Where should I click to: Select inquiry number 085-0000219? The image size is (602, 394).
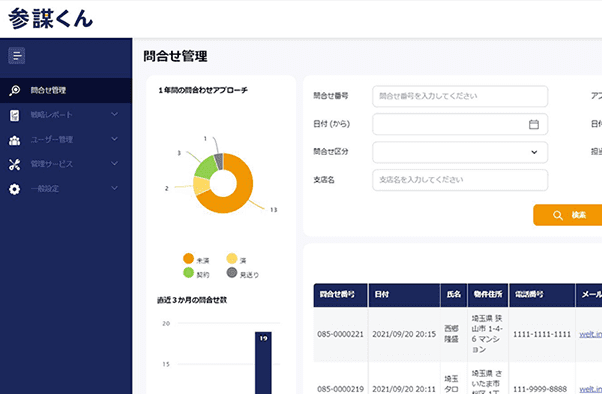(x=340, y=389)
